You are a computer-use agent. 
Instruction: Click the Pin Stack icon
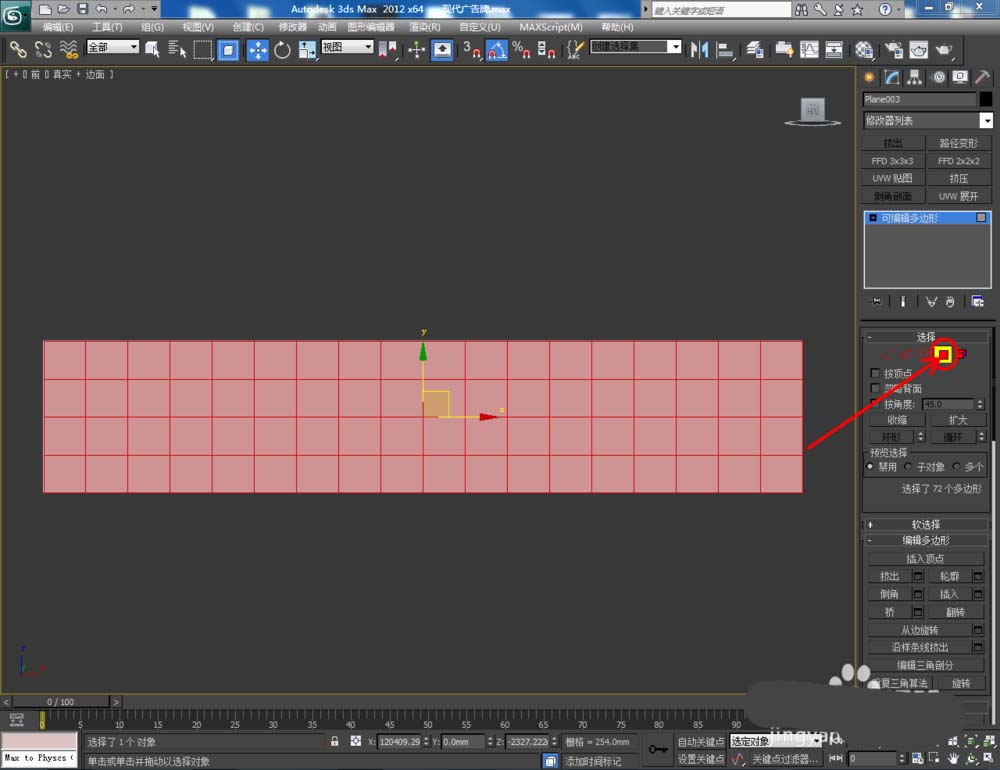[x=876, y=301]
